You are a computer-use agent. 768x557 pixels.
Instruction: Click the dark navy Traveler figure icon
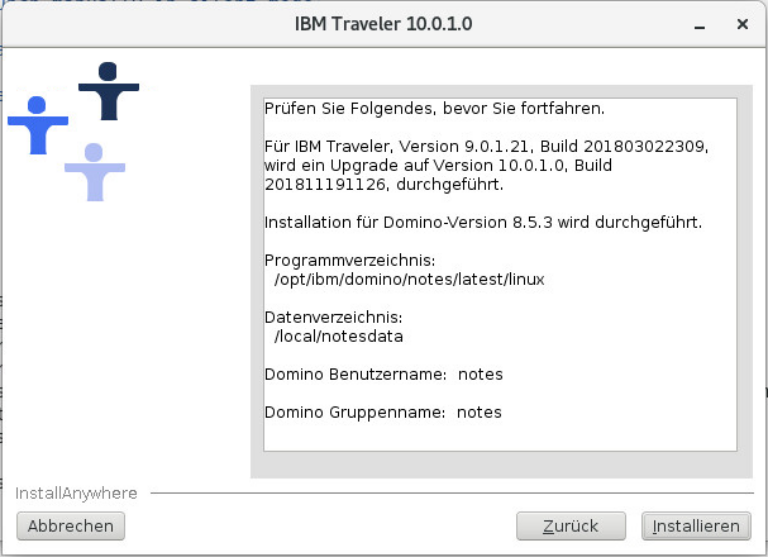coord(108,91)
